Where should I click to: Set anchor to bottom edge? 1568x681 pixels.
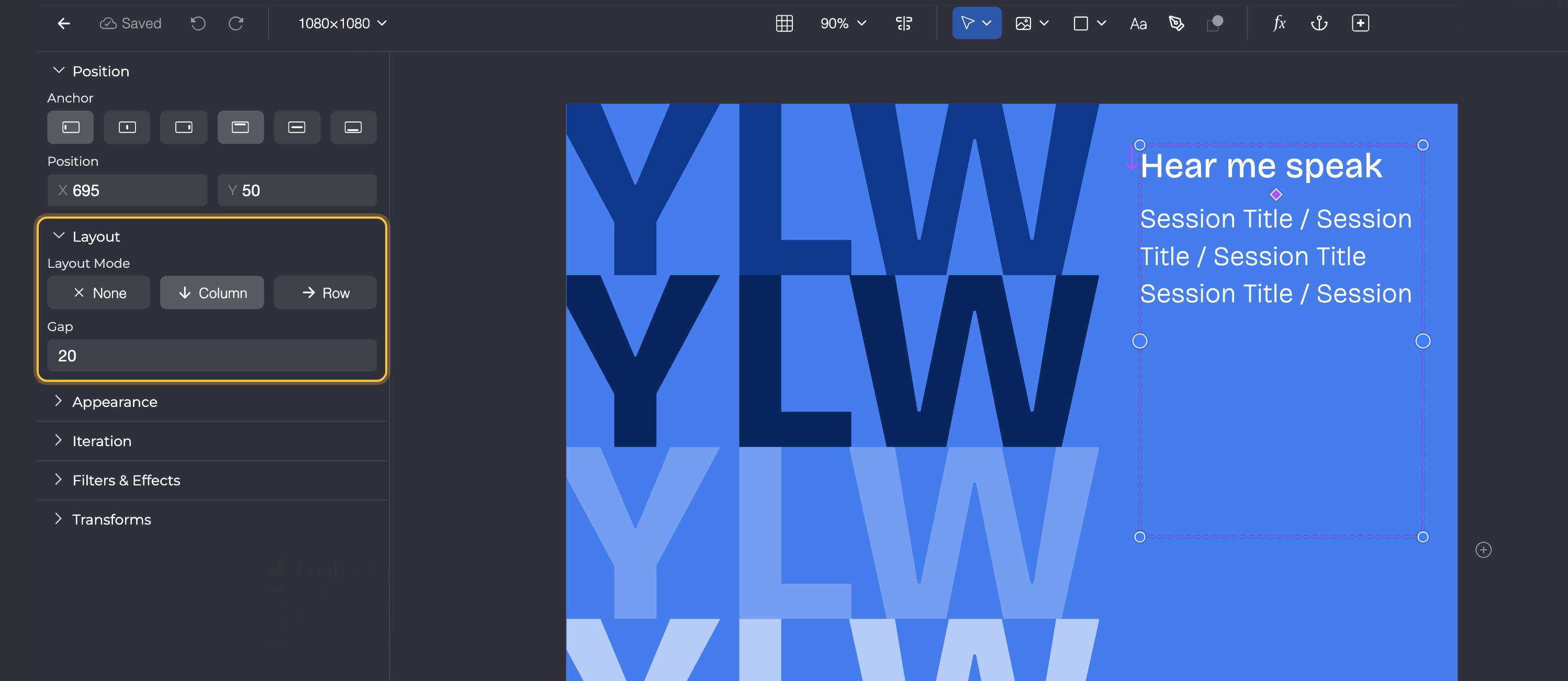point(354,127)
